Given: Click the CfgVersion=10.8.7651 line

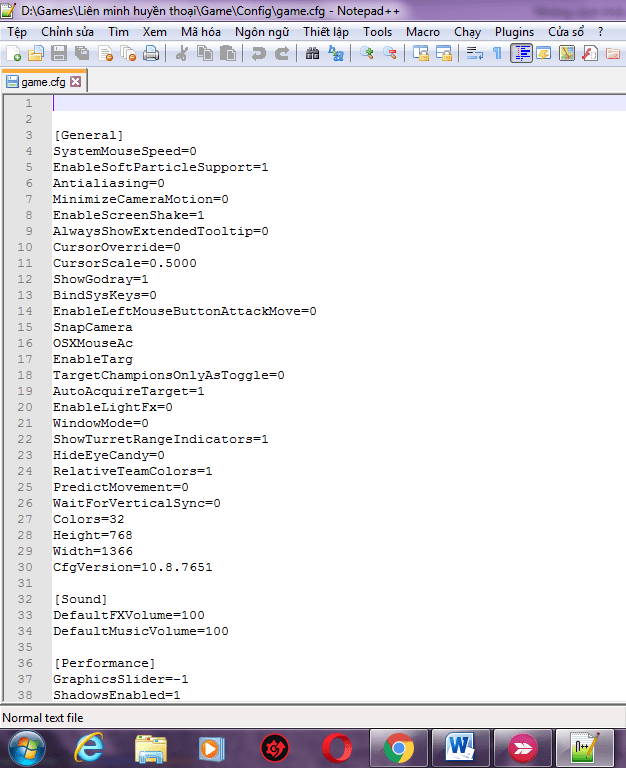Looking at the screenshot, I should click(x=133, y=567).
